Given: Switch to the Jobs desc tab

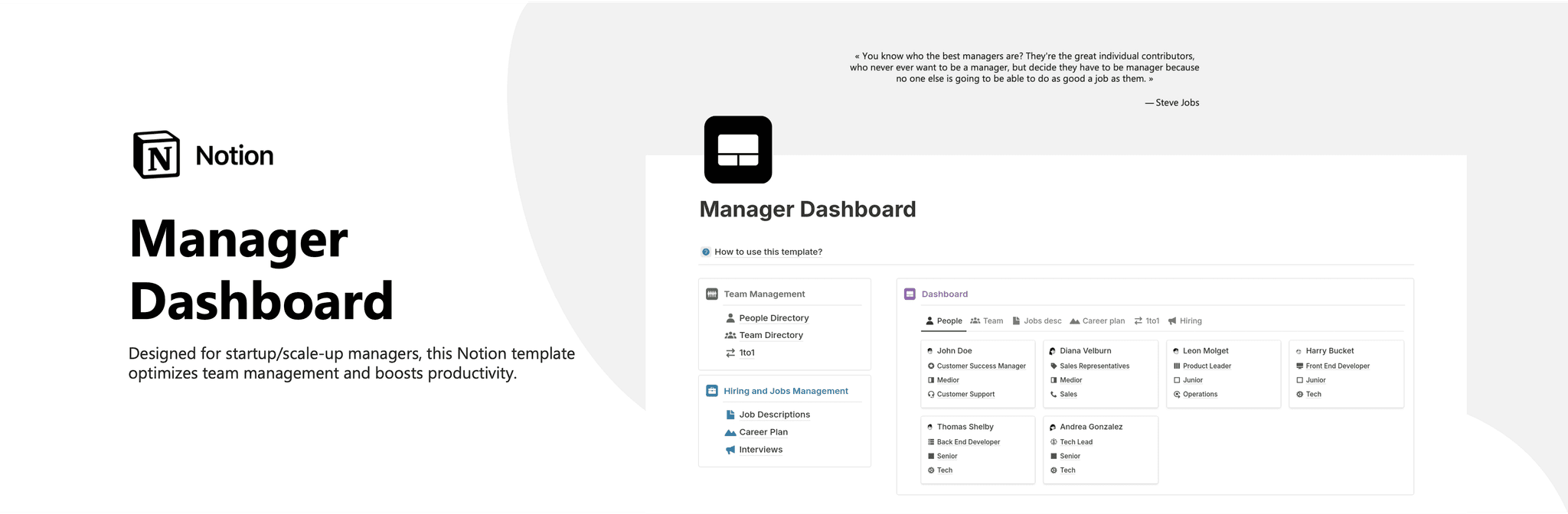Looking at the screenshot, I should click(1037, 321).
